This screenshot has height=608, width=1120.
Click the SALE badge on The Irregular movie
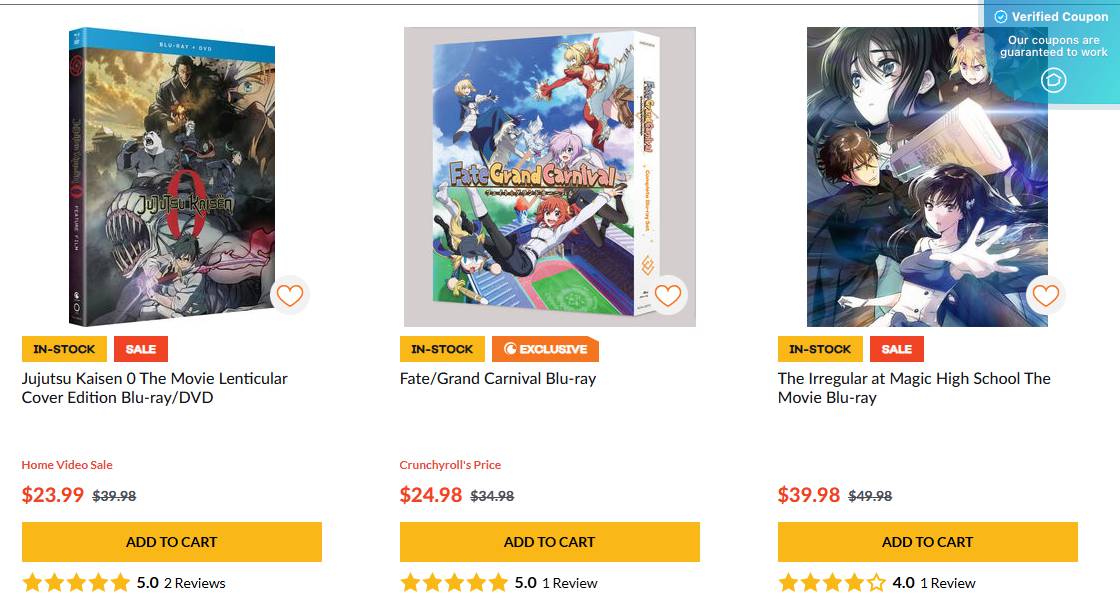pos(896,349)
